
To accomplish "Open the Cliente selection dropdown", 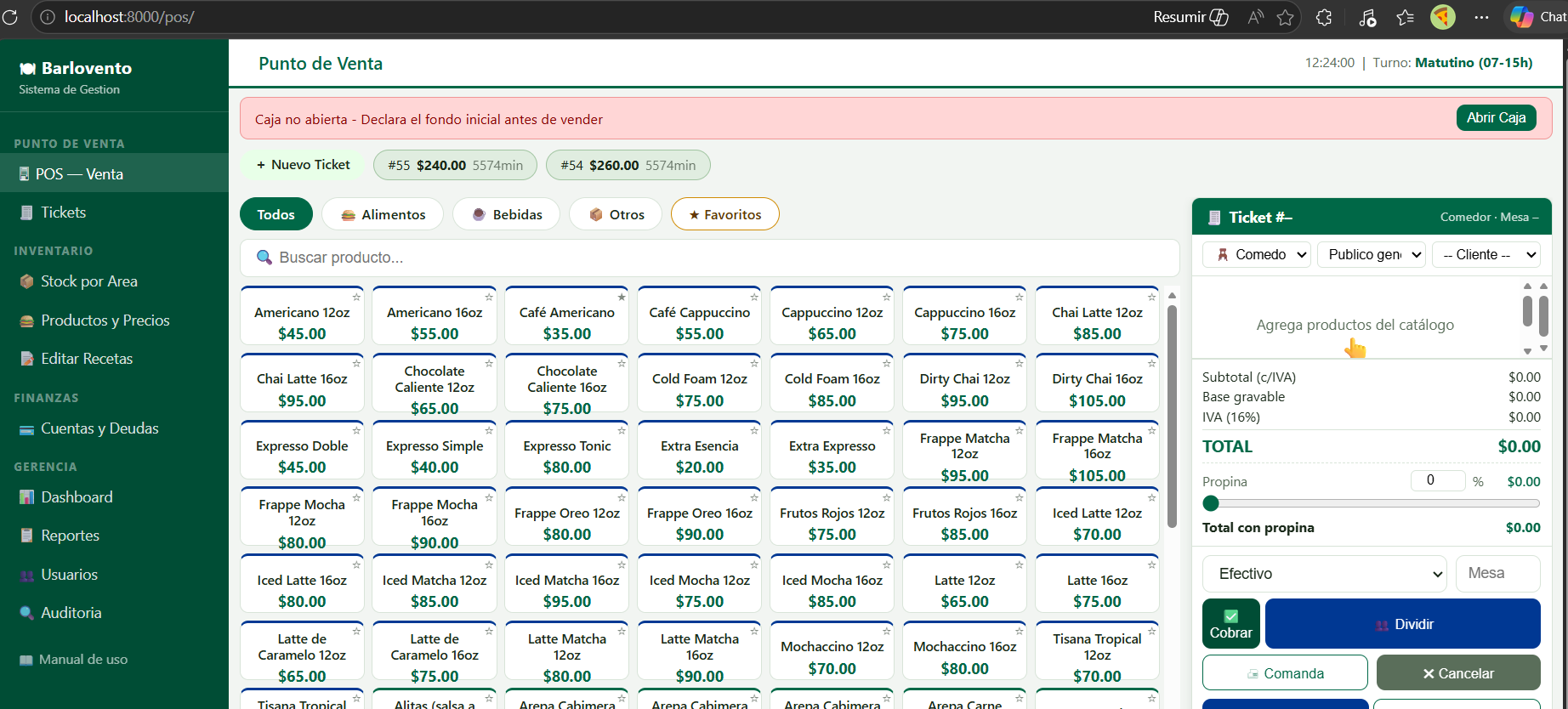I will click(x=1486, y=254).
